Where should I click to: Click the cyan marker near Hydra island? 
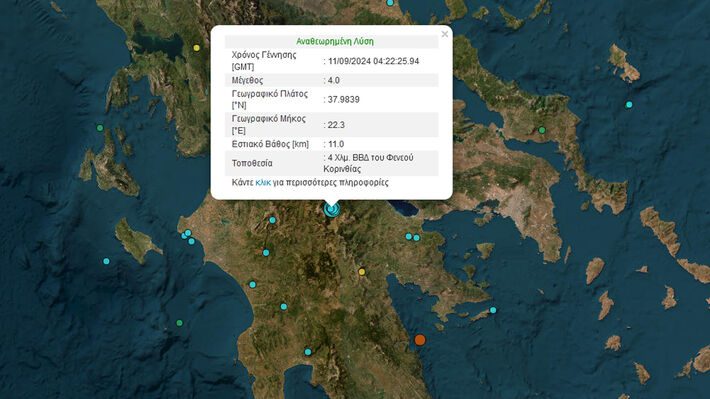click(x=493, y=310)
